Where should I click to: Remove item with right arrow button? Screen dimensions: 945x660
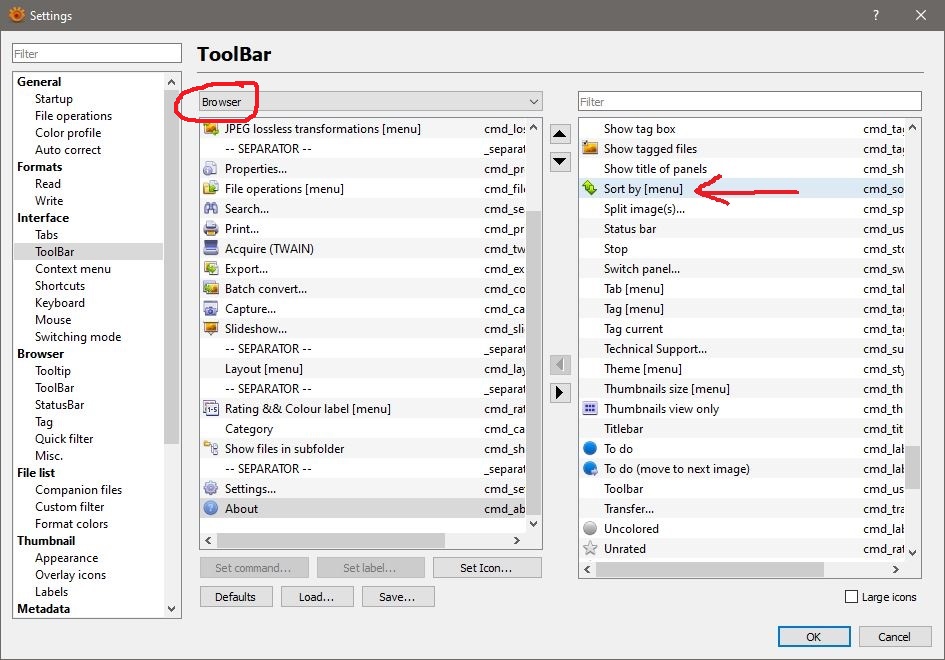click(x=560, y=392)
